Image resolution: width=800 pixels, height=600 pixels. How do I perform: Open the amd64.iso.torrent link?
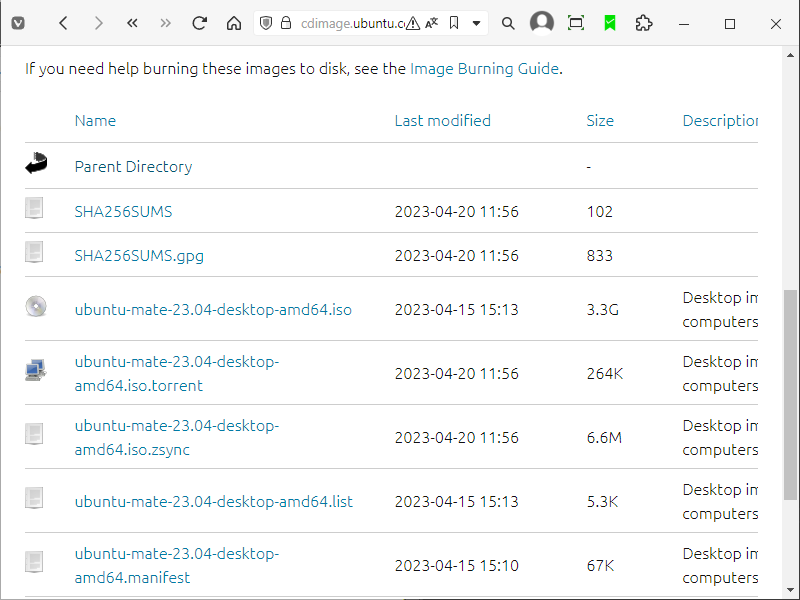[x=177, y=373]
